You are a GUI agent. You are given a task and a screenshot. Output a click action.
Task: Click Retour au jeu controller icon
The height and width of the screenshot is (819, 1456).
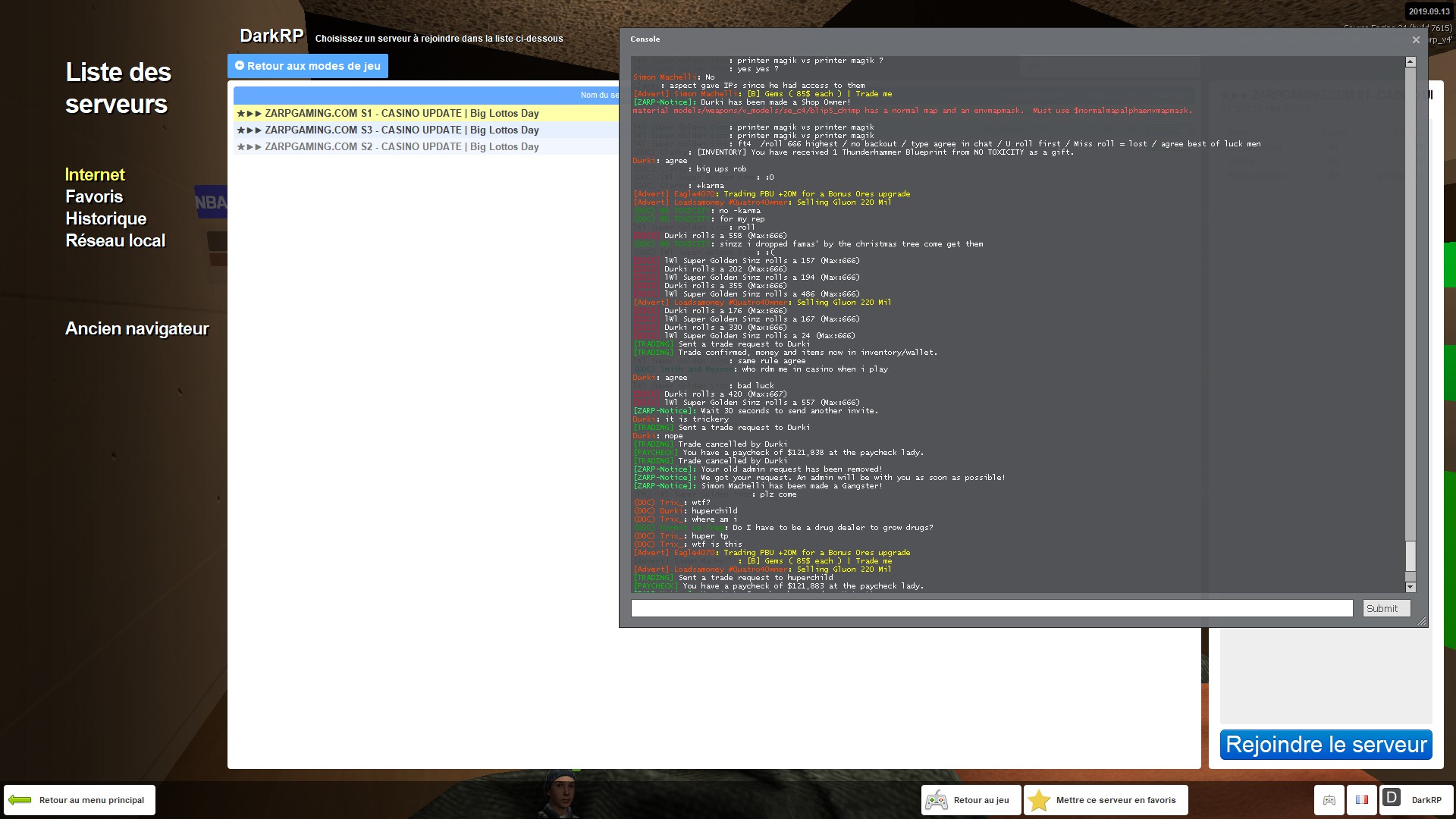click(937, 800)
